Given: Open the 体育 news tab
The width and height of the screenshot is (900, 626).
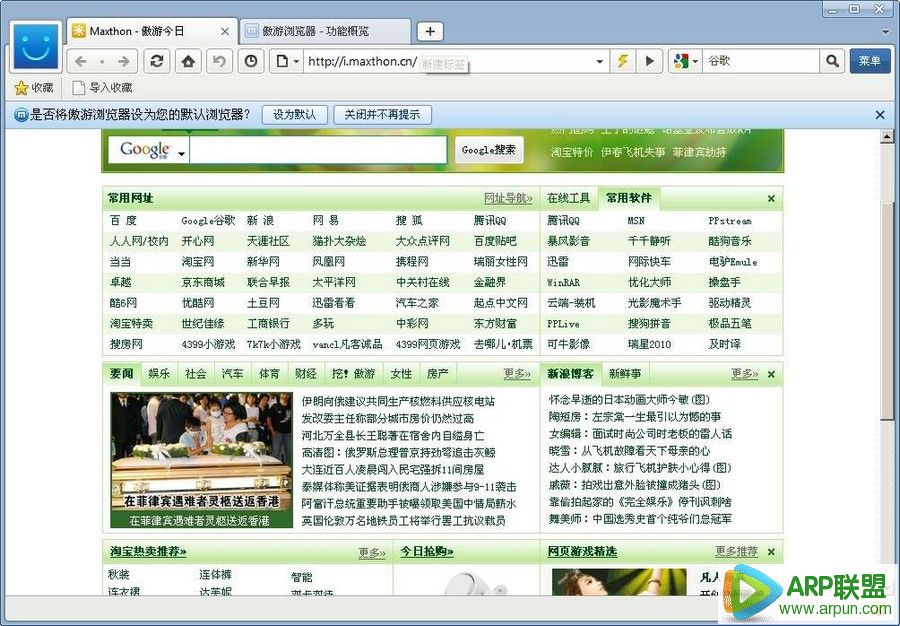Looking at the screenshot, I should click(x=269, y=374).
